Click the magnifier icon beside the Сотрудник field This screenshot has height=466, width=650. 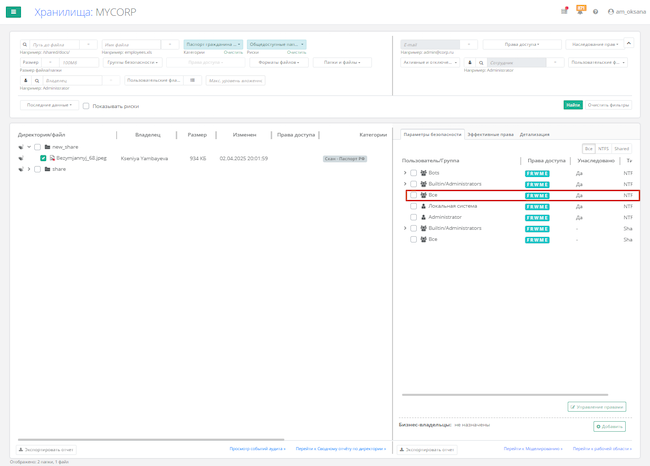point(481,63)
